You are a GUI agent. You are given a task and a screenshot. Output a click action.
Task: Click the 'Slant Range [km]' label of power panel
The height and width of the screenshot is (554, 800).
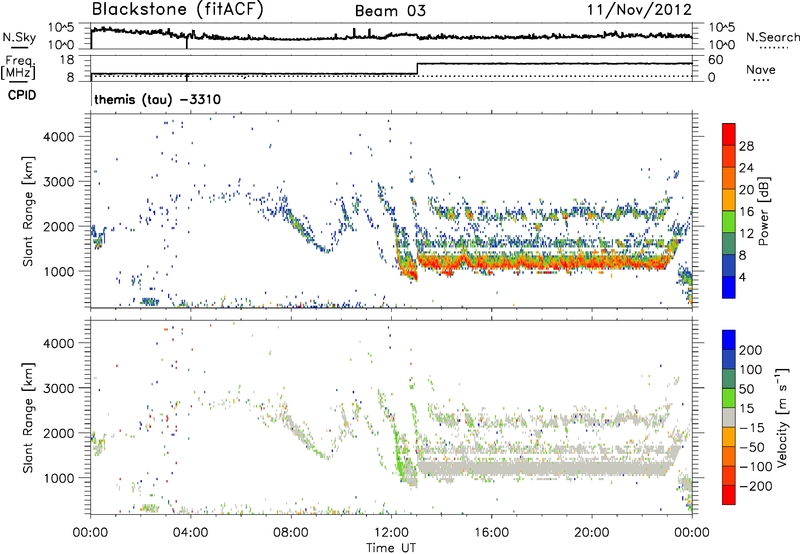(28, 211)
